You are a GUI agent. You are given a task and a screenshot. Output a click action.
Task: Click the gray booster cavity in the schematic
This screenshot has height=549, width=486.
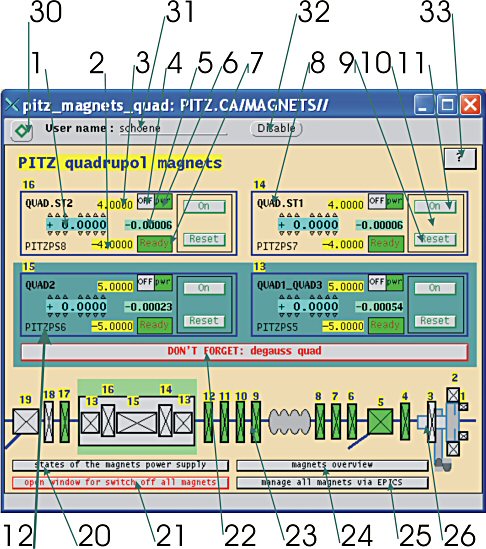tap(290, 421)
